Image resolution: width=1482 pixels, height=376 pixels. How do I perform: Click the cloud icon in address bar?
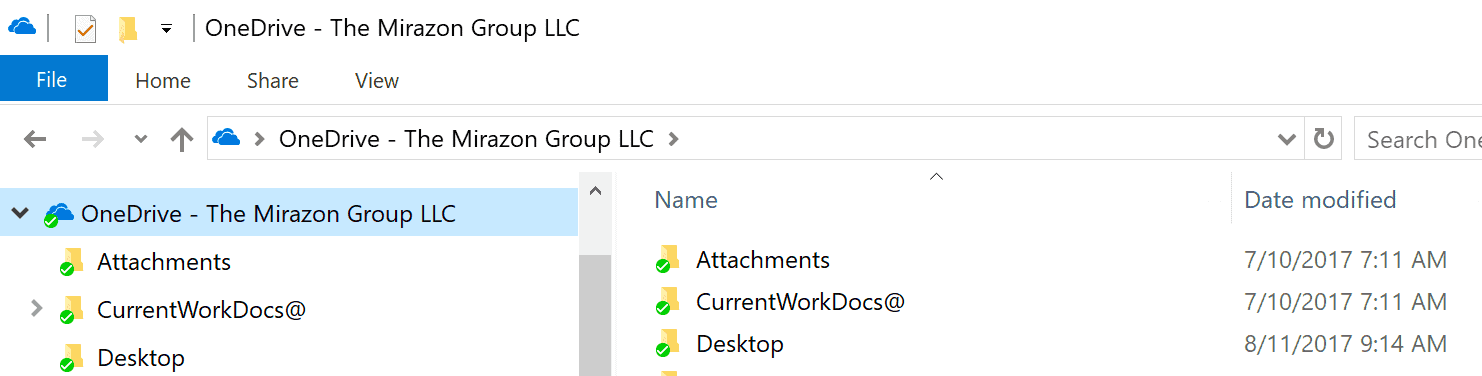(227, 139)
